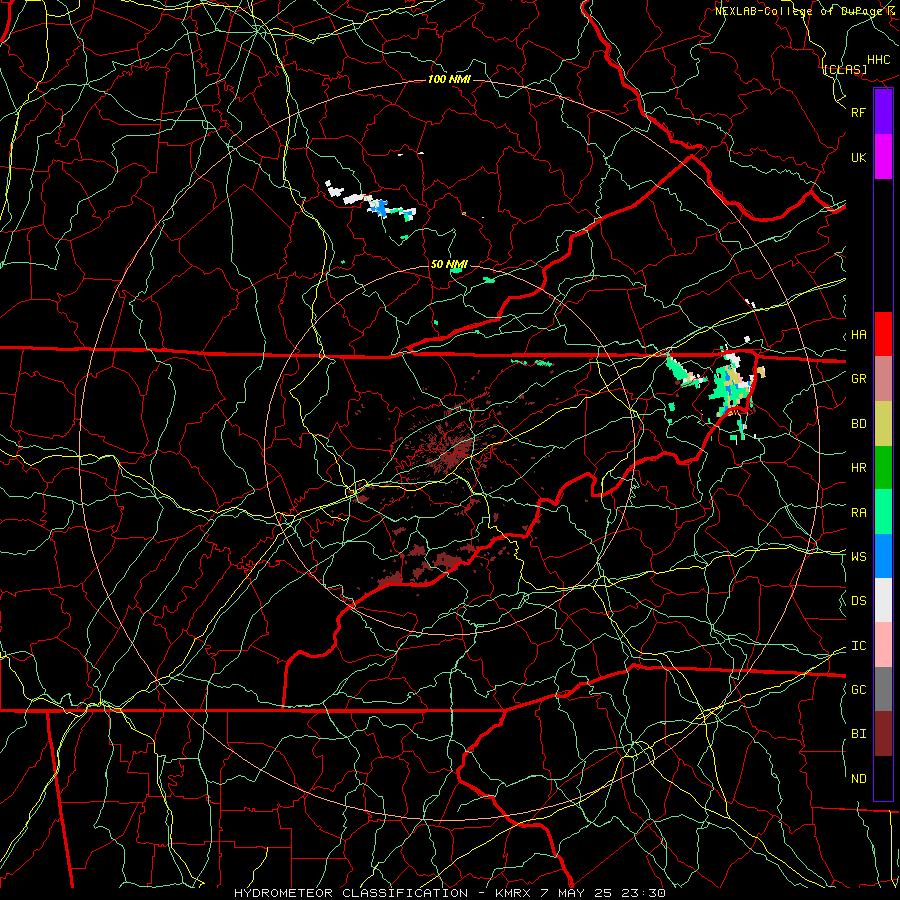Click the 23:30 timestamp
Image resolution: width=900 pixels, height=900 pixels.
coord(643,893)
